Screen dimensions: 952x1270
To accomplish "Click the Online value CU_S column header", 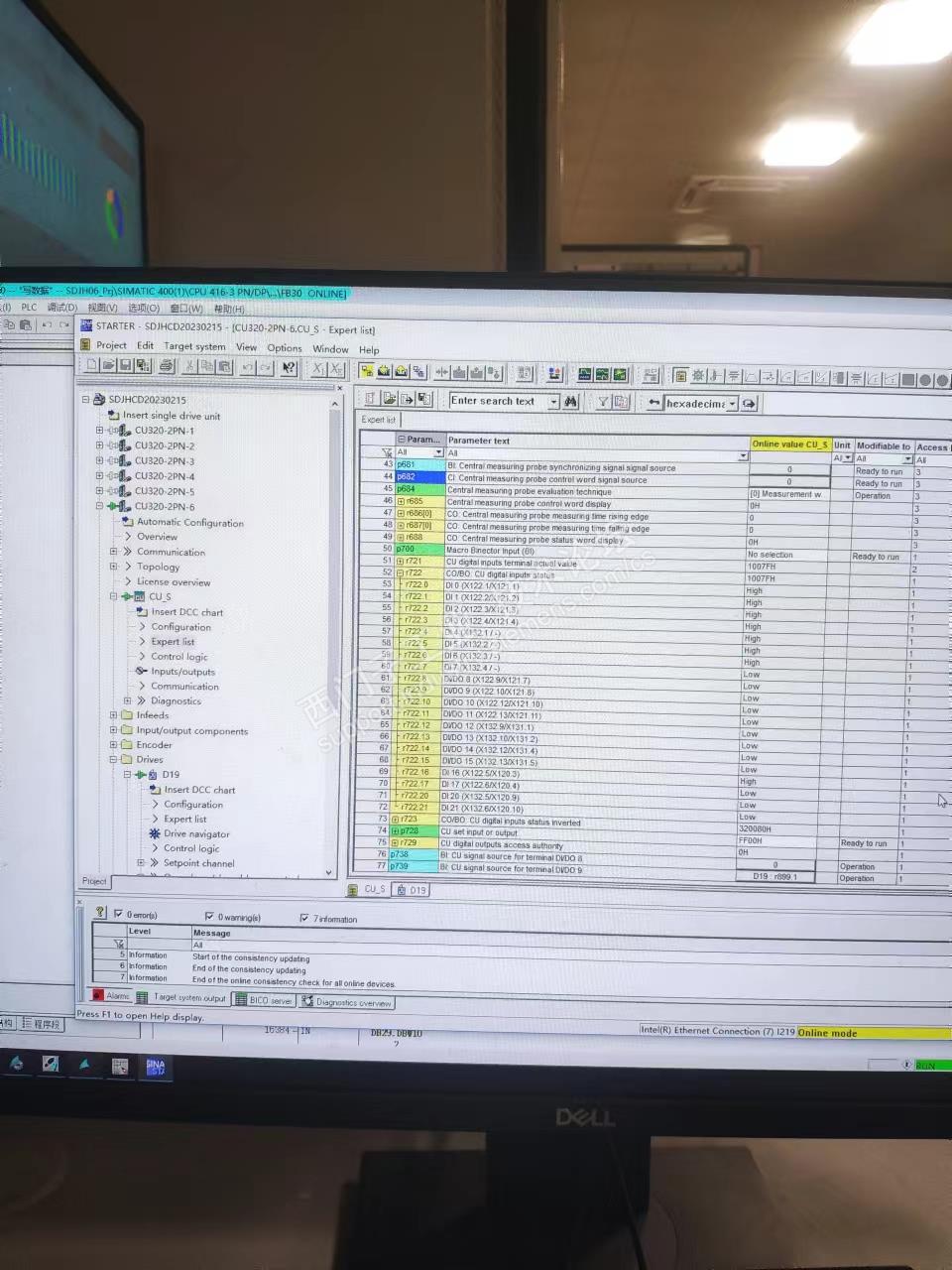I will (790, 444).
